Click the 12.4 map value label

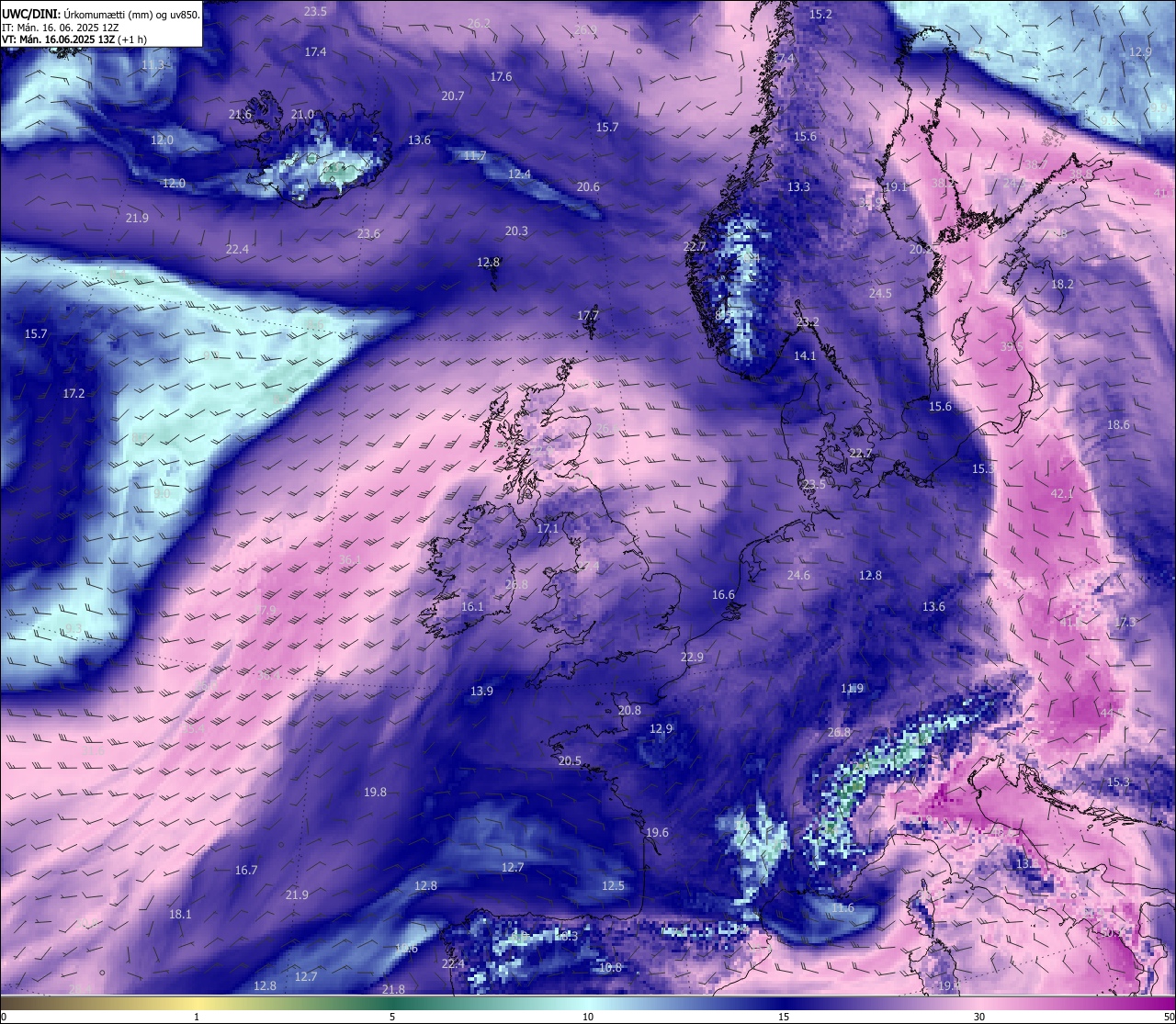point(519,174)
